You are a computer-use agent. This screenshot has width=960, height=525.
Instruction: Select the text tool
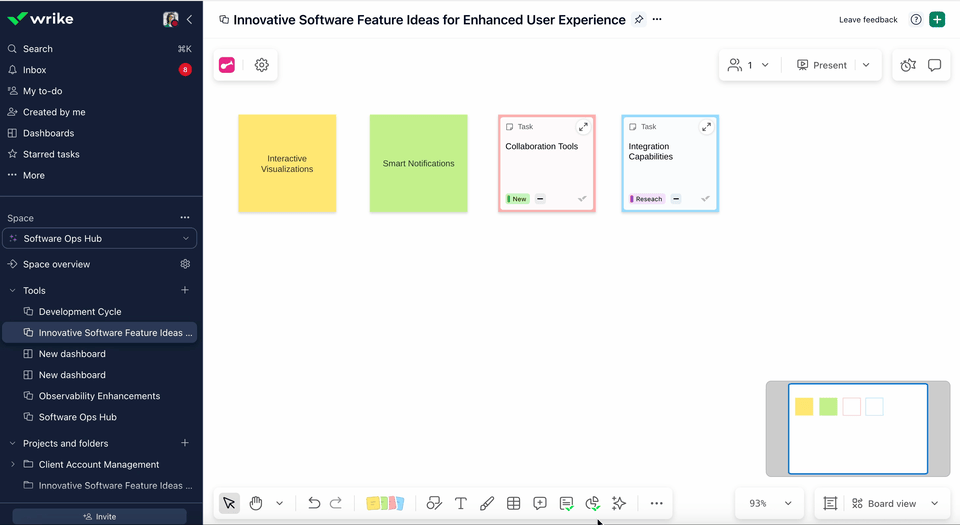[x=461, y=504]
